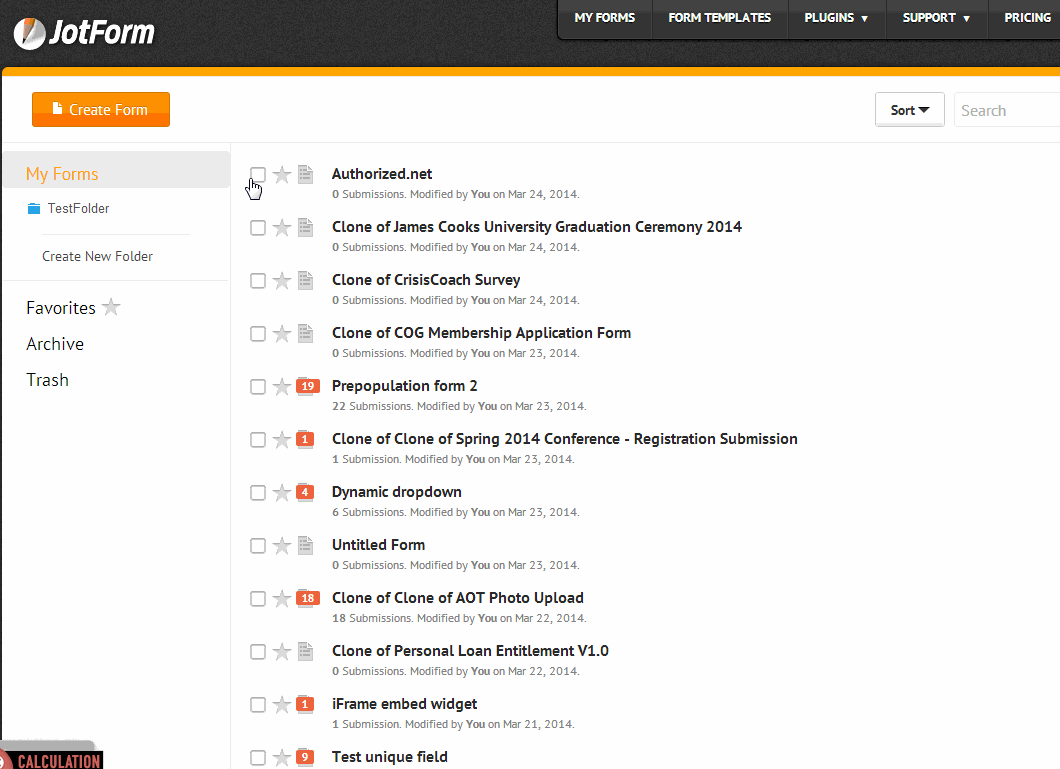Click the JotForm logo
Image resolution: width=1060 pixels, height=769 pixels.
(x=85, y=32)
